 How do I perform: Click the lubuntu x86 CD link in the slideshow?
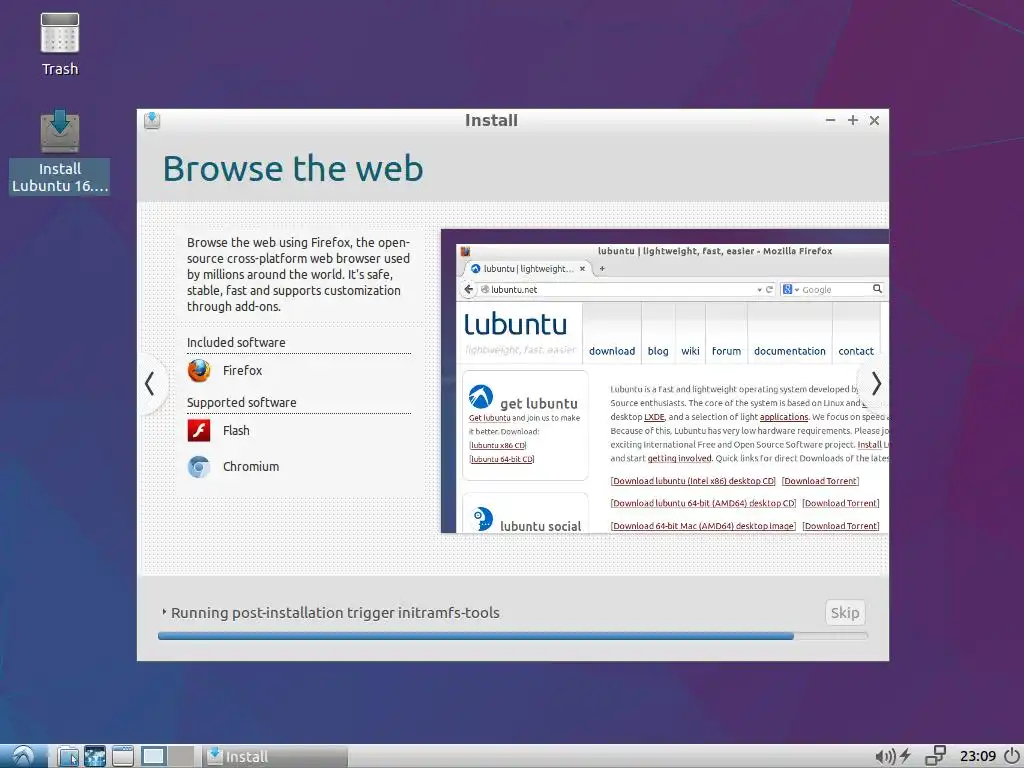(498, 445)
